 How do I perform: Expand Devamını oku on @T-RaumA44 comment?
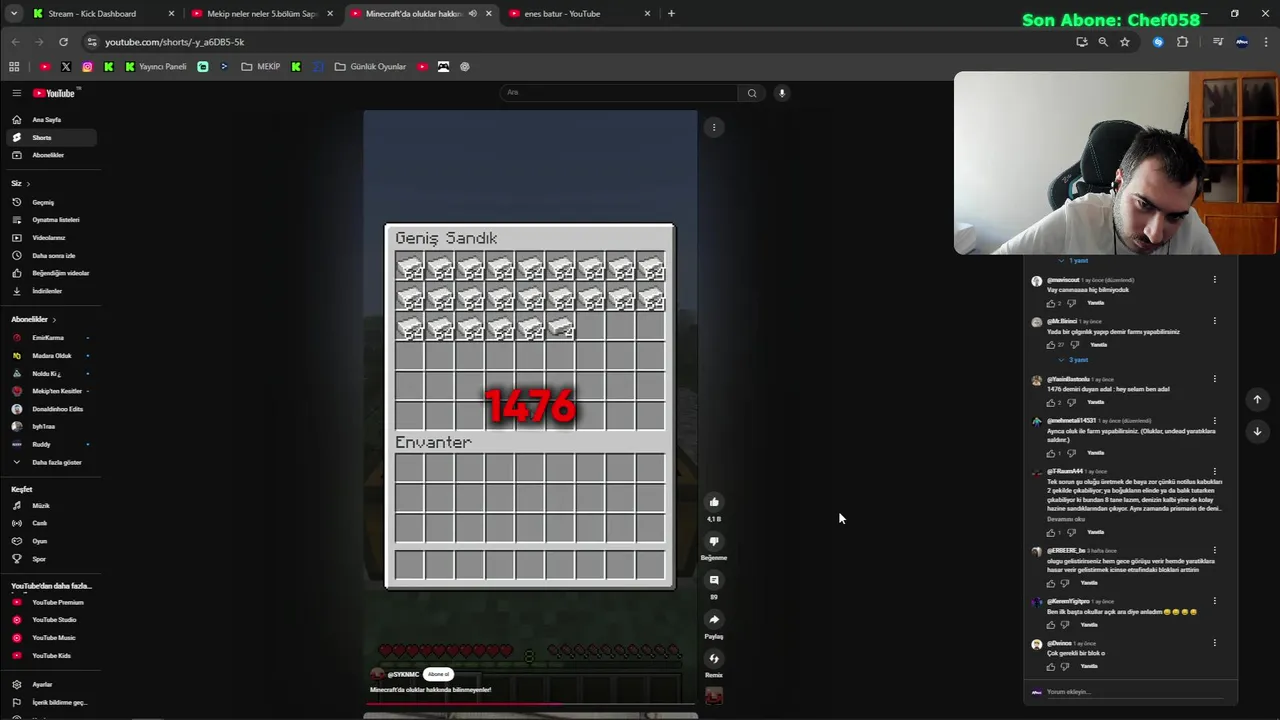[1066, 519]
